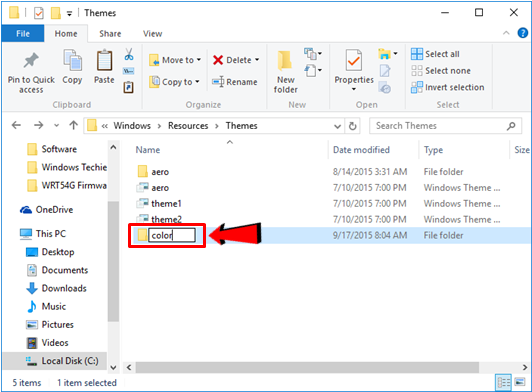Image resolution: width=532 pixels, height=392 pixels.
Task: Click the Edit file icon
Action: tap(385, 71)
